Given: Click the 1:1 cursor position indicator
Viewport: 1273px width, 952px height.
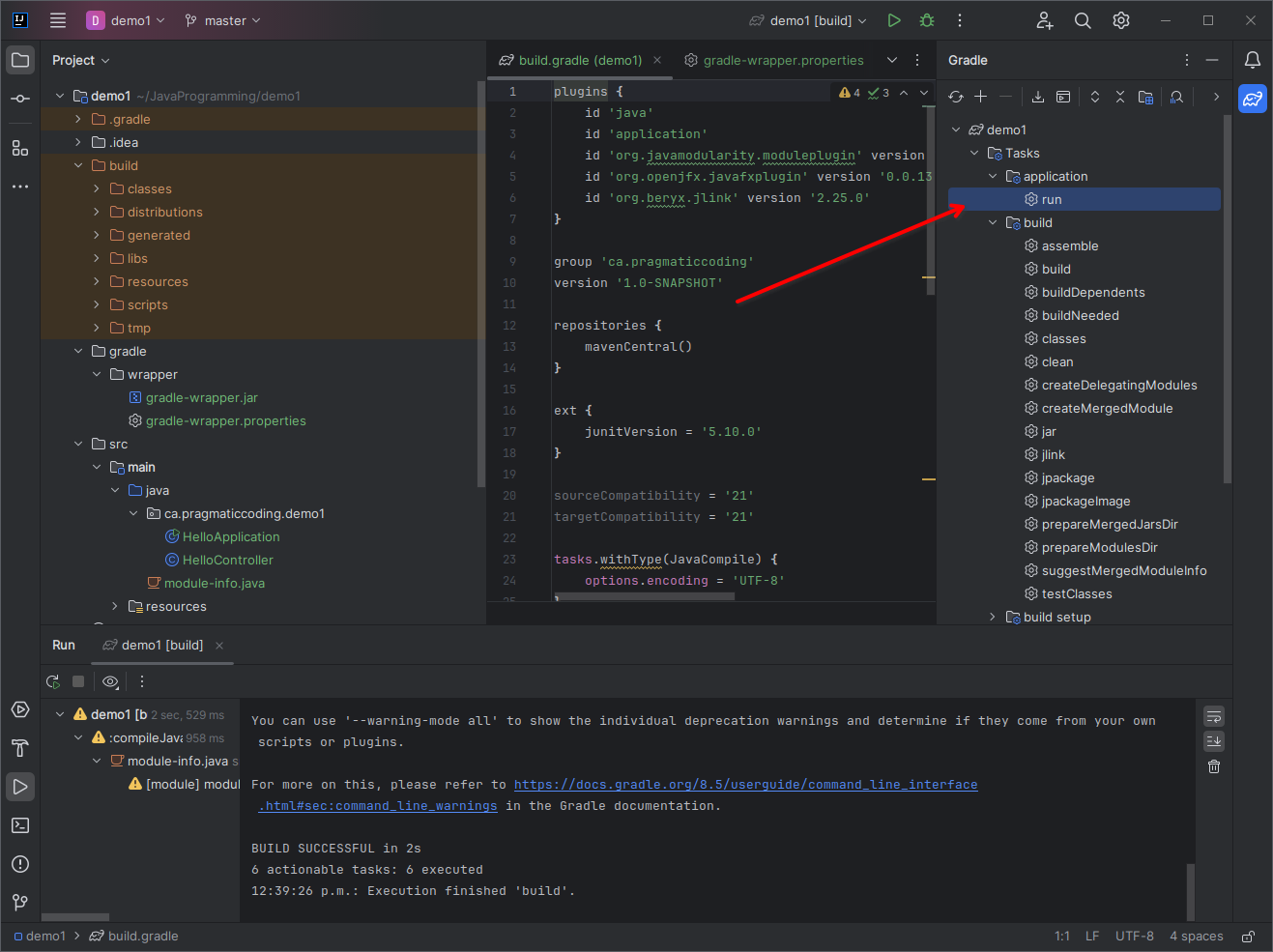Looking at the screenshot, I should (x=1062, y=937).
